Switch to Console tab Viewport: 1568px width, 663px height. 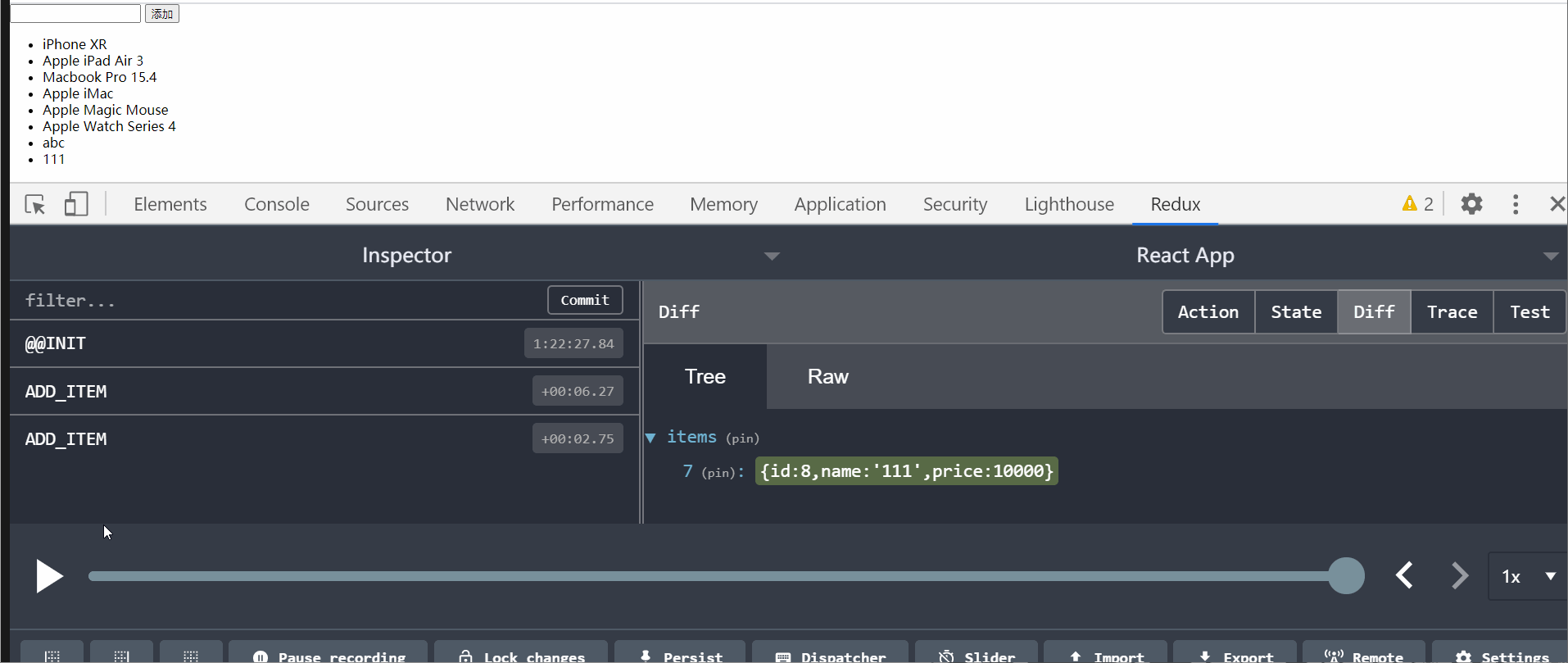pyautogui.click(x=277, y=204)
